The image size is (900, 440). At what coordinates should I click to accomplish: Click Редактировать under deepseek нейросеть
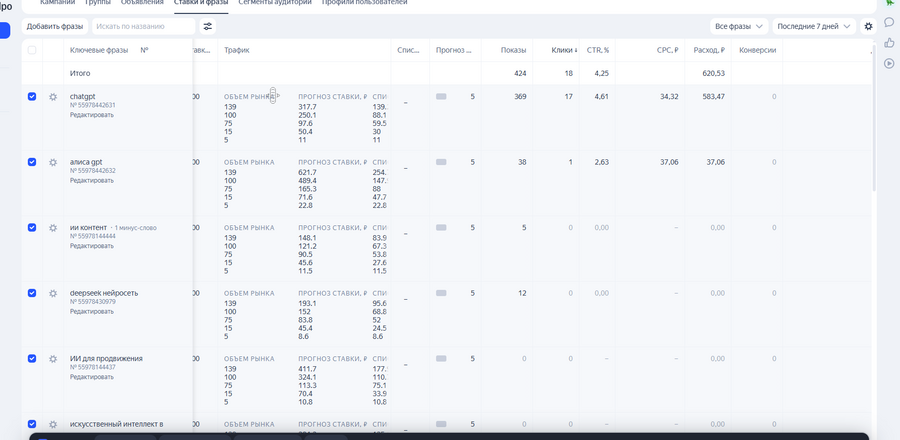(x=92, y=311)
